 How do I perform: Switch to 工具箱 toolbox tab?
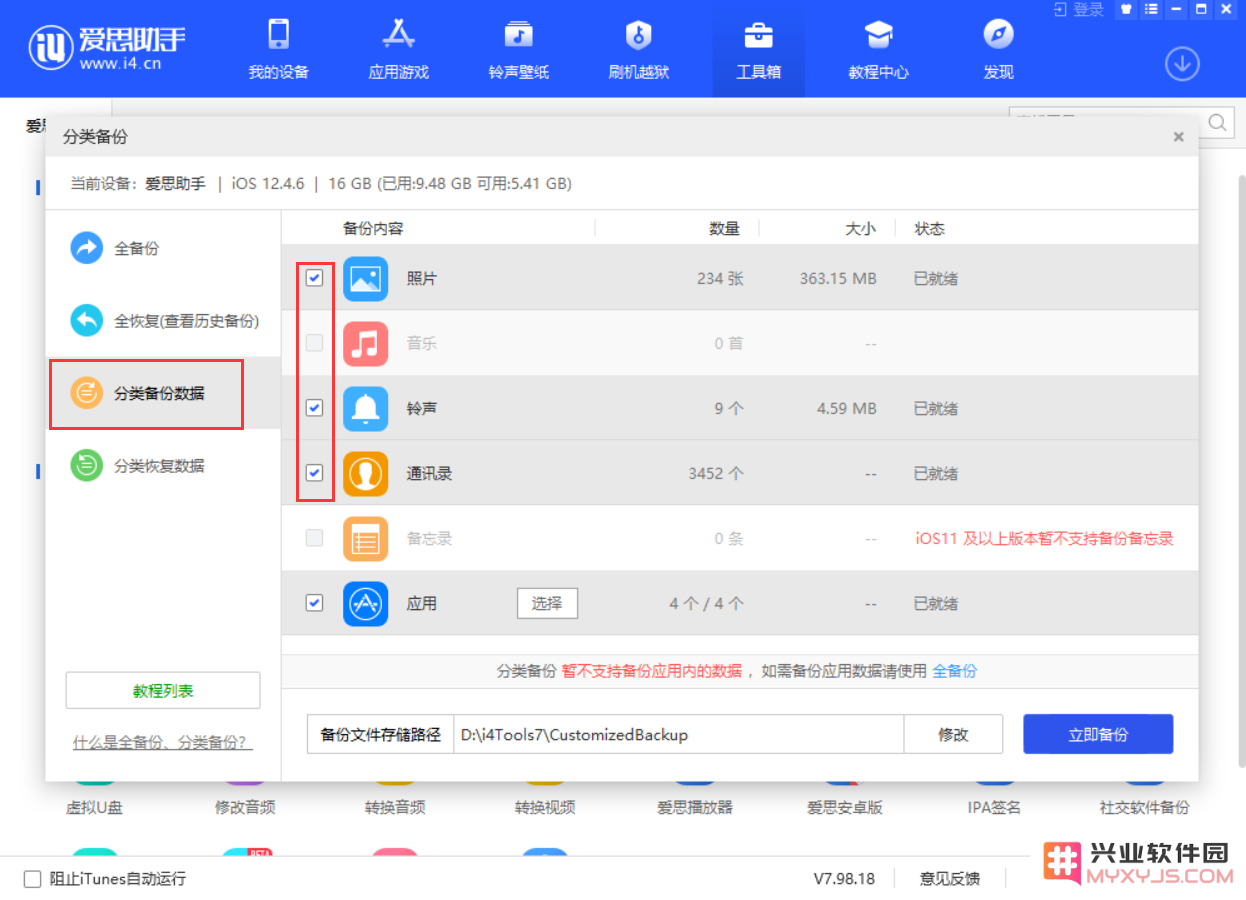[758, 49]
